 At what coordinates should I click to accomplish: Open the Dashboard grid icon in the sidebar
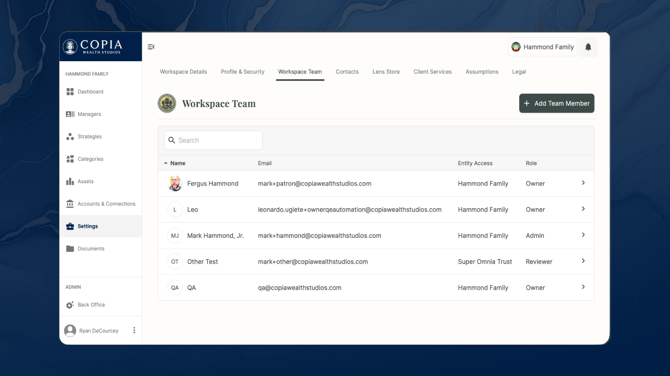pyautogui.click(x=70, y=91)
